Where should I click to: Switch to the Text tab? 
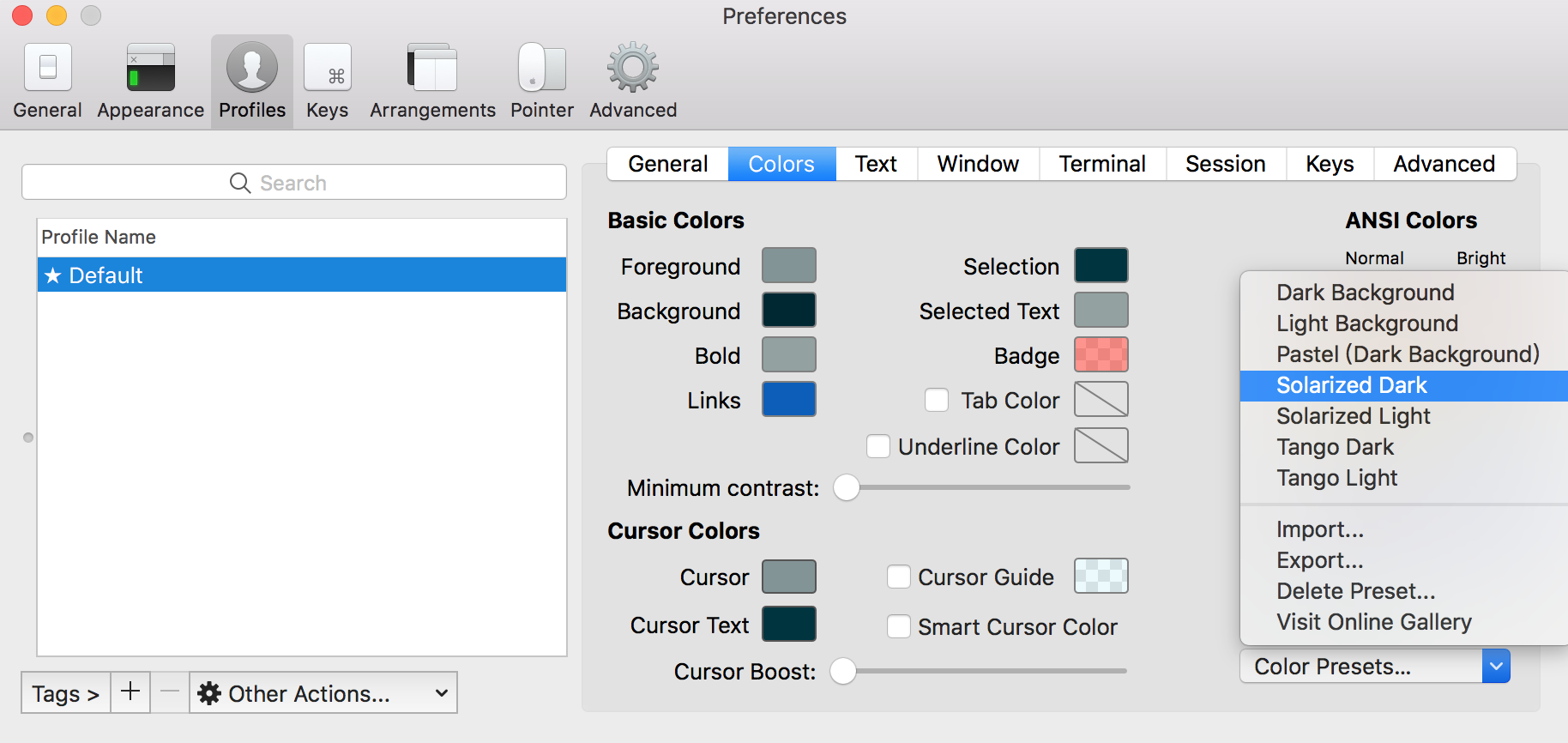[x=876, y=164]
